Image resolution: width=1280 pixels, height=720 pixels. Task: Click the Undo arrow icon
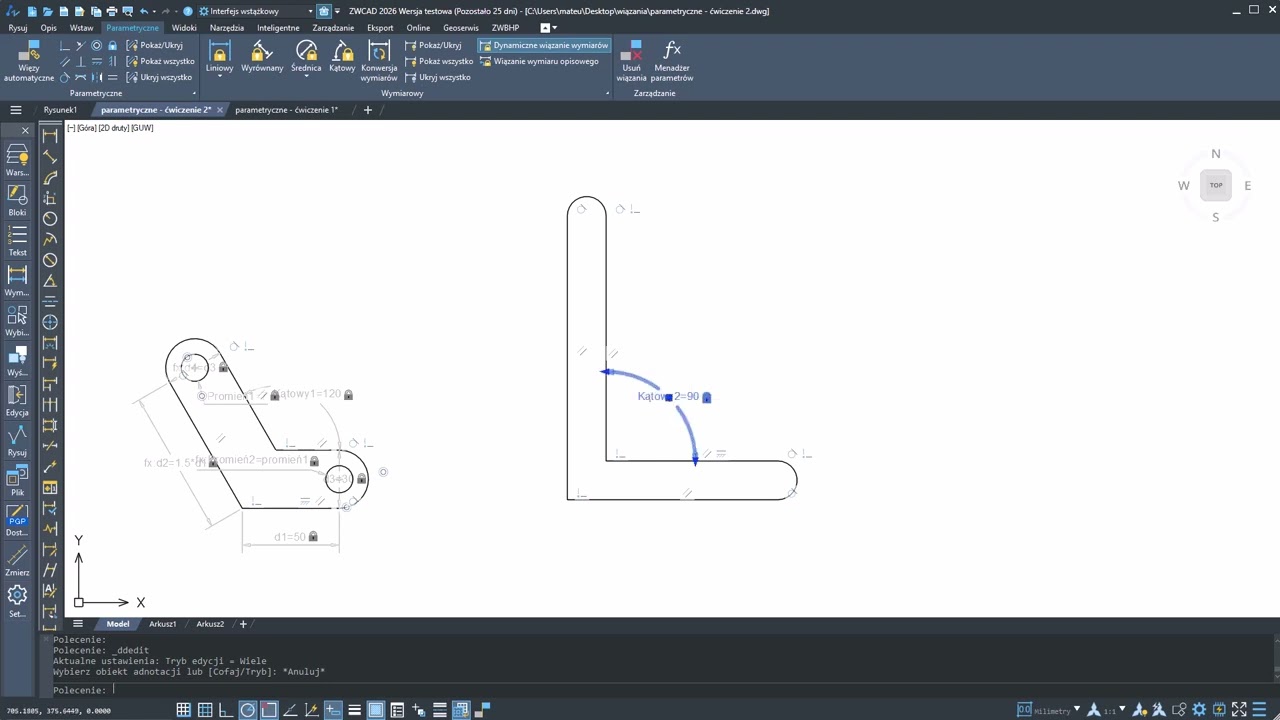[x=144, y=11]
